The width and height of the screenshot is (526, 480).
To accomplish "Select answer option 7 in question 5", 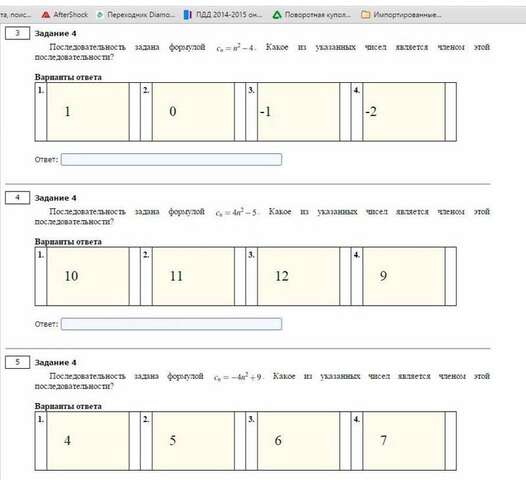I will pyautogui.click(x=404, y=441).
